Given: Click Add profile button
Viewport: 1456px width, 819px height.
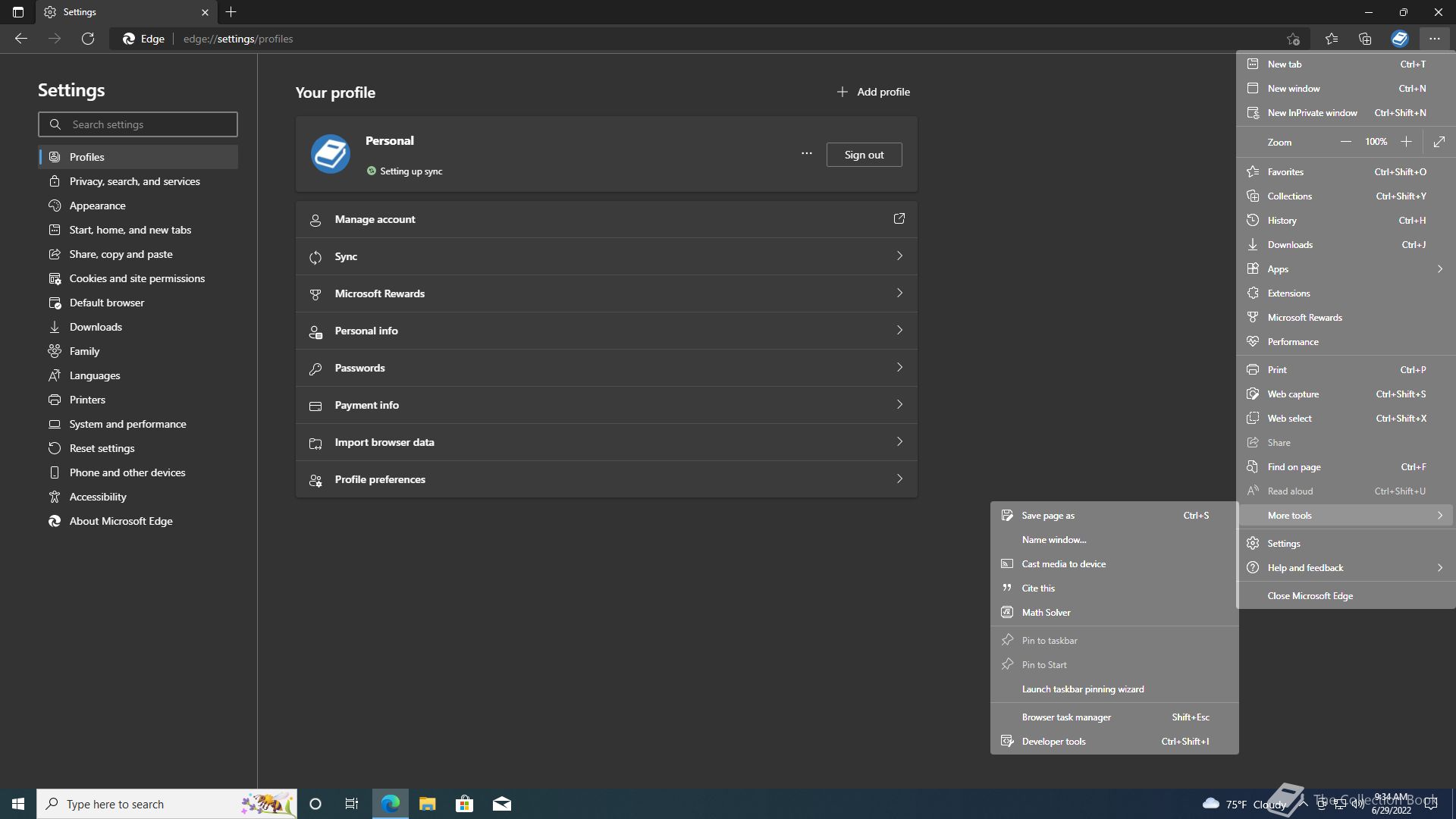Looking at the screenshot, I should click(873, 92).
